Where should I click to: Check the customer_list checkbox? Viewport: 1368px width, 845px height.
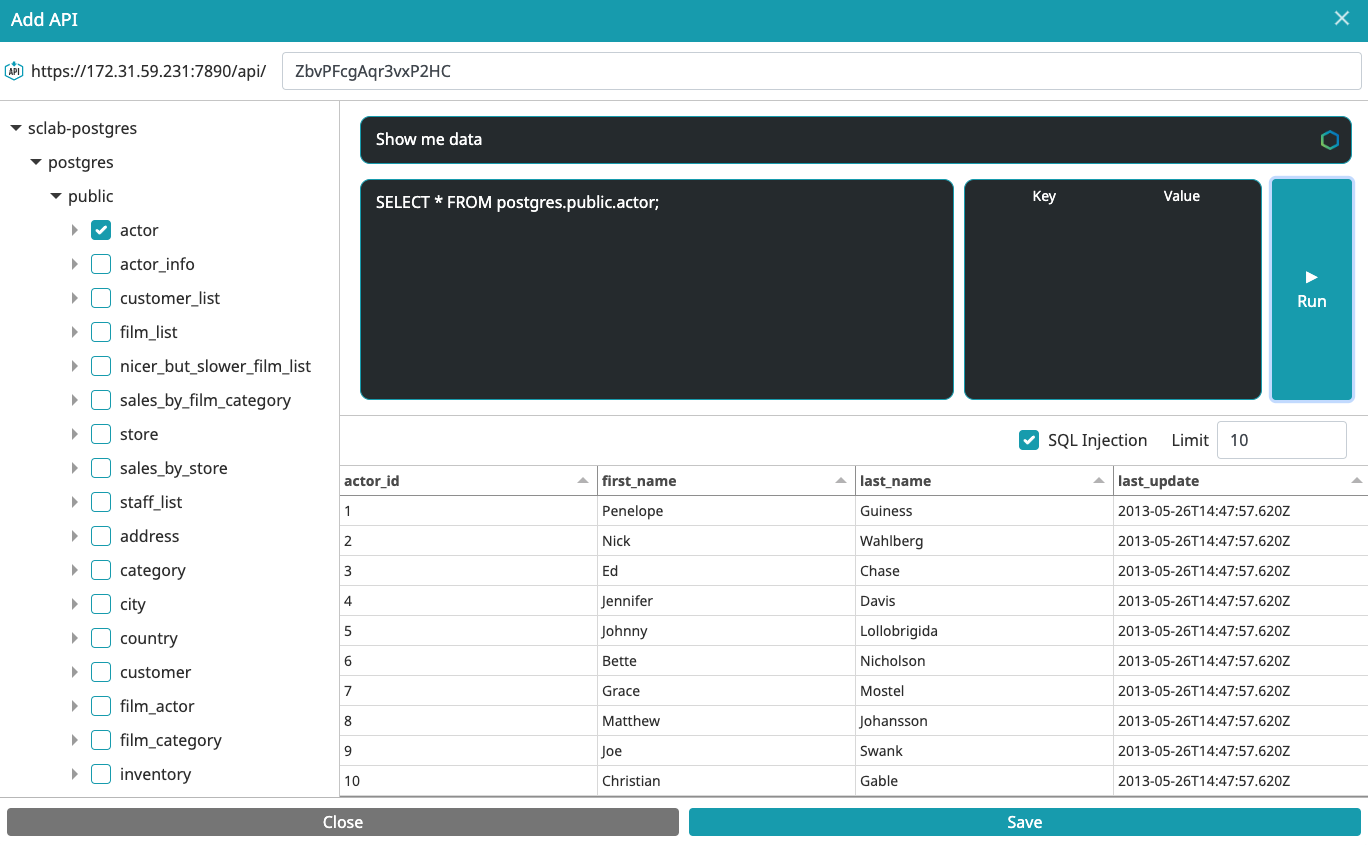[101, 298]
